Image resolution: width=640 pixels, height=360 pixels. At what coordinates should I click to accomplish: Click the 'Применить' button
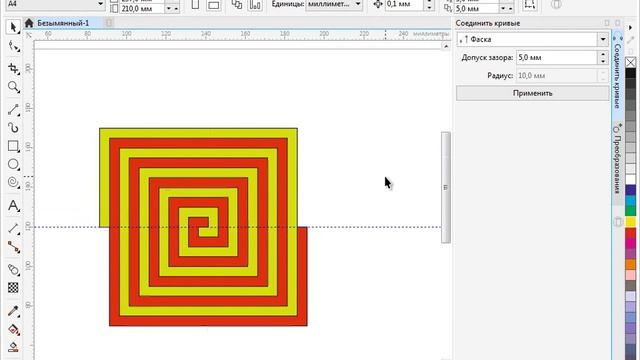coord(532,93)
